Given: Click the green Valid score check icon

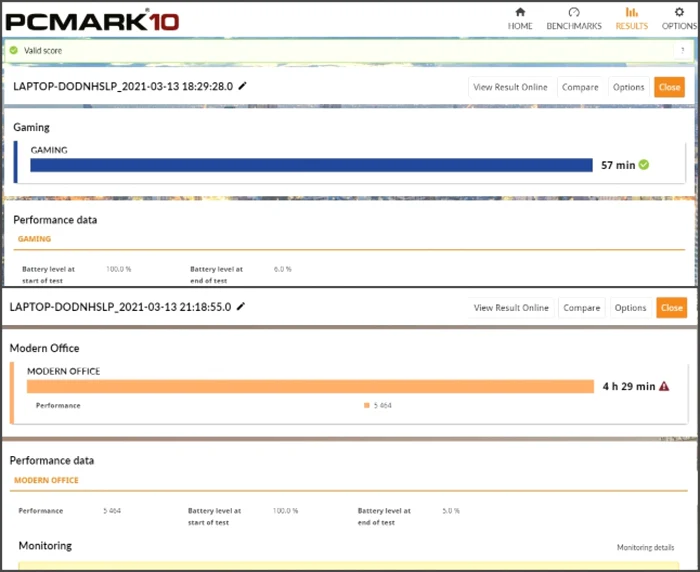Looking at the screenshot, I should [14, 50].
